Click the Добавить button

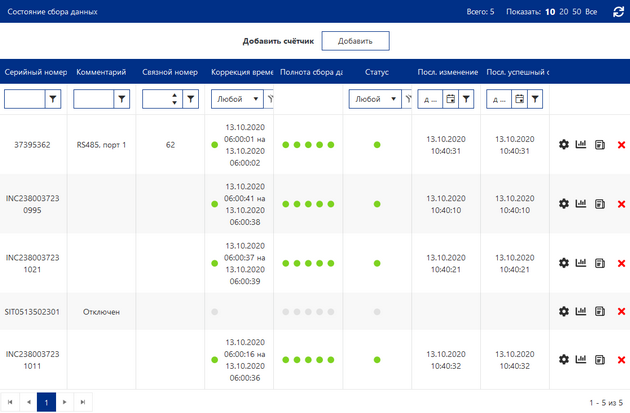(355, 41)
